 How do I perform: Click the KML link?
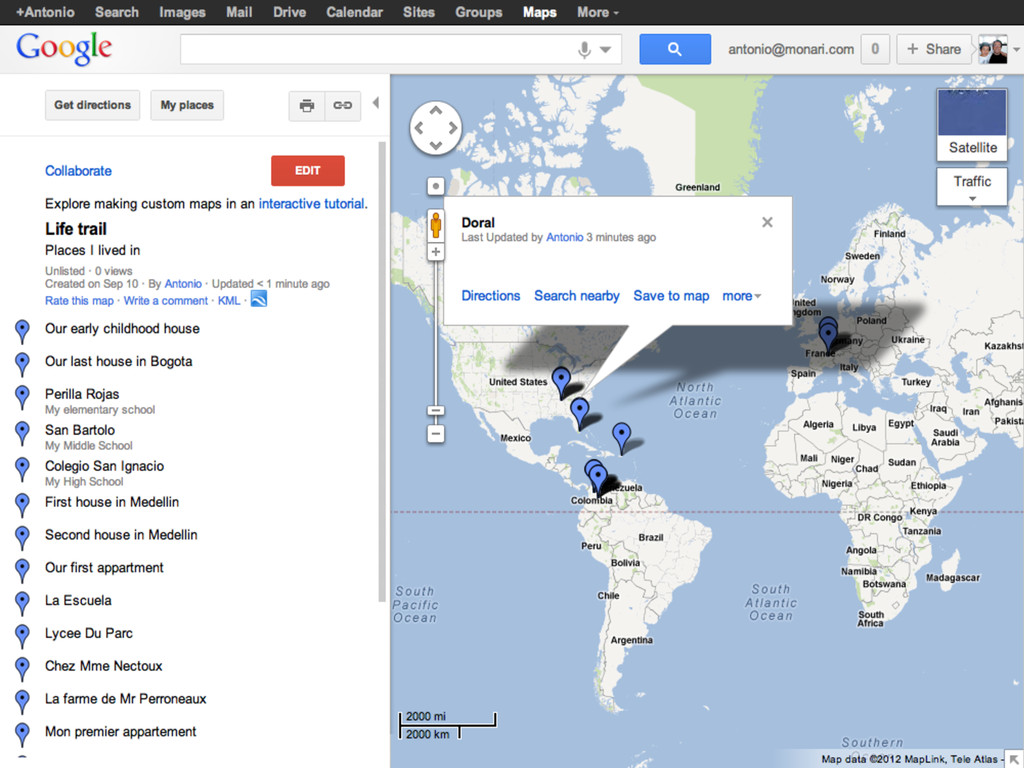[229, 300]
